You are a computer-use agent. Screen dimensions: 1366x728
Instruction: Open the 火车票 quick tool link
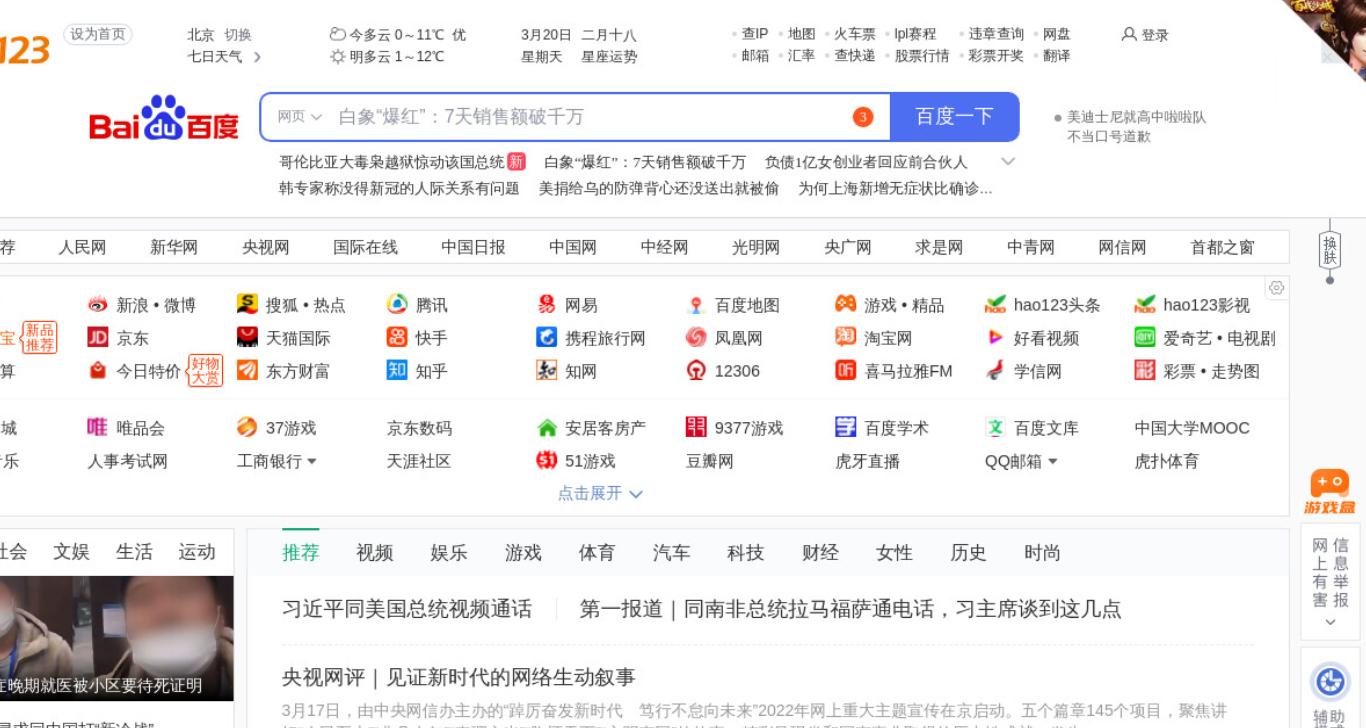point(855,34)
